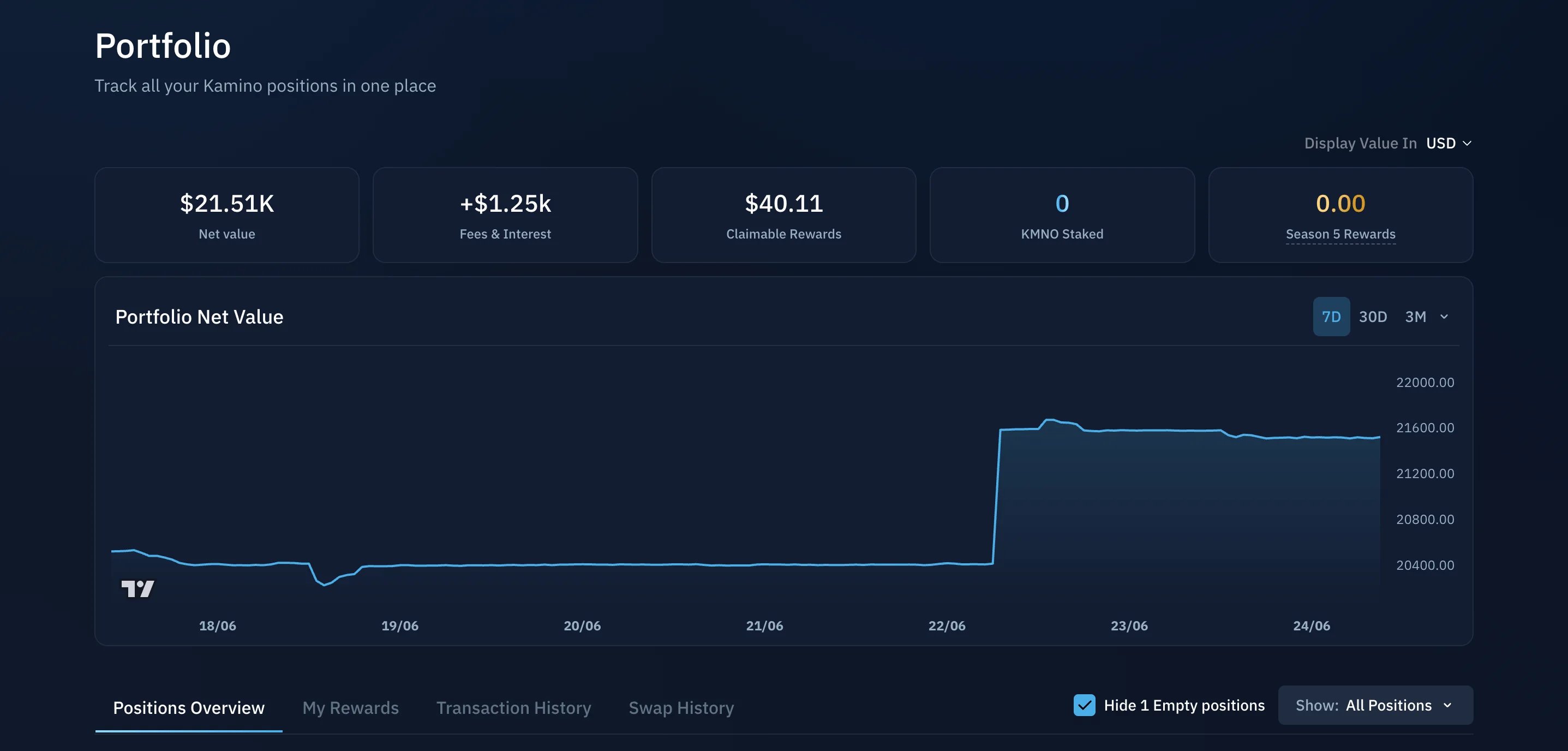1568x751 pixels.
Task: Click the TradingView logo on chart
Action: pos(137,588)
